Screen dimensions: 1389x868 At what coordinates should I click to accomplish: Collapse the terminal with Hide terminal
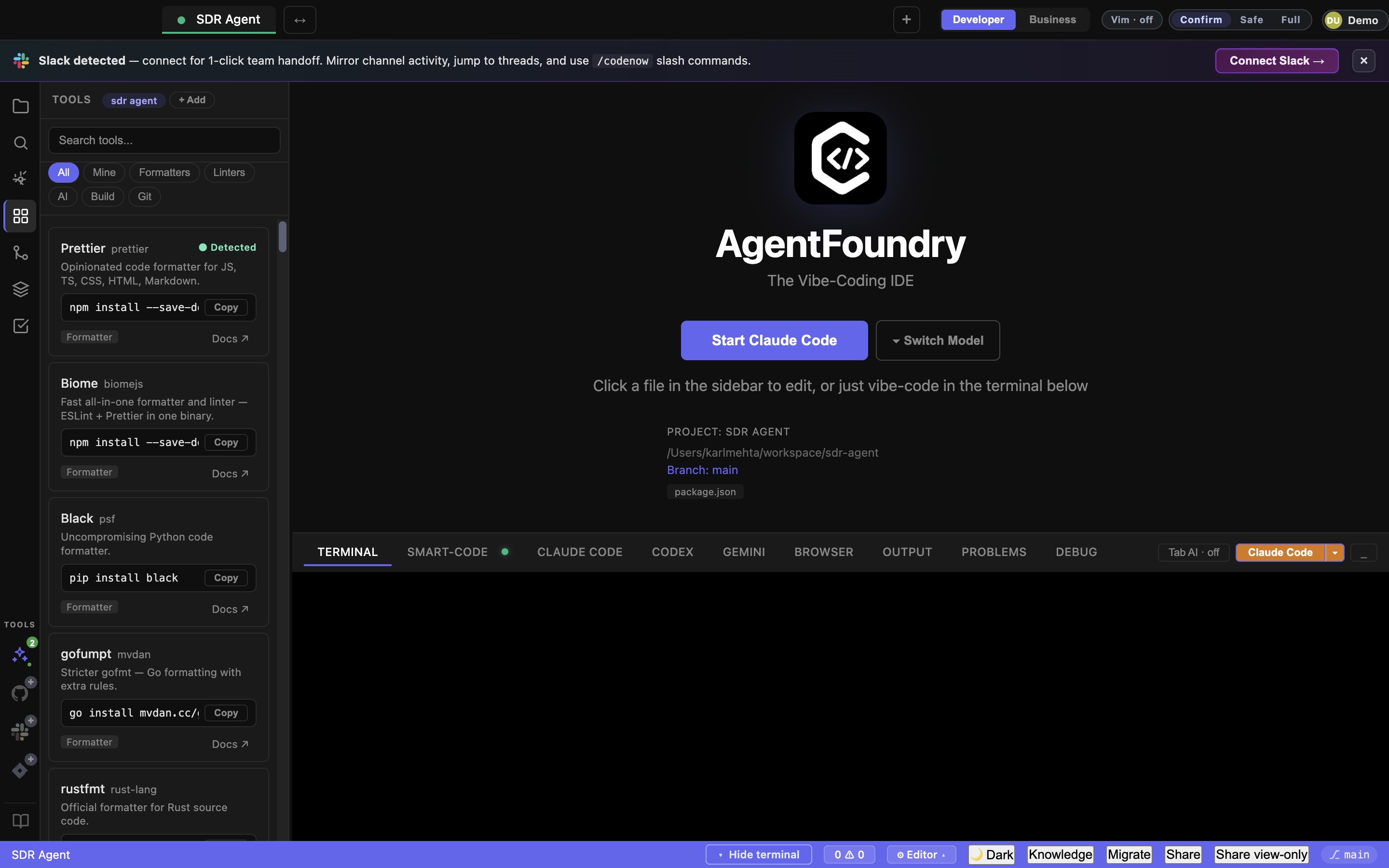coord(758,855)
